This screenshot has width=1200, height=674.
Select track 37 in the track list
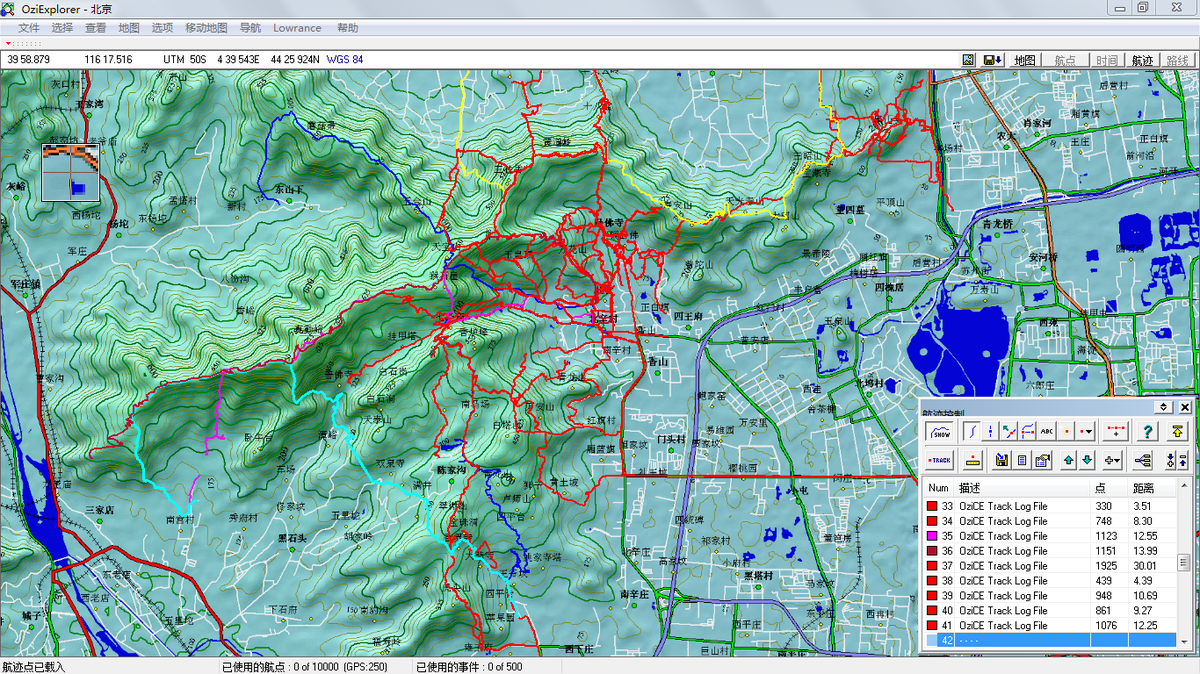pos(1003,566)
